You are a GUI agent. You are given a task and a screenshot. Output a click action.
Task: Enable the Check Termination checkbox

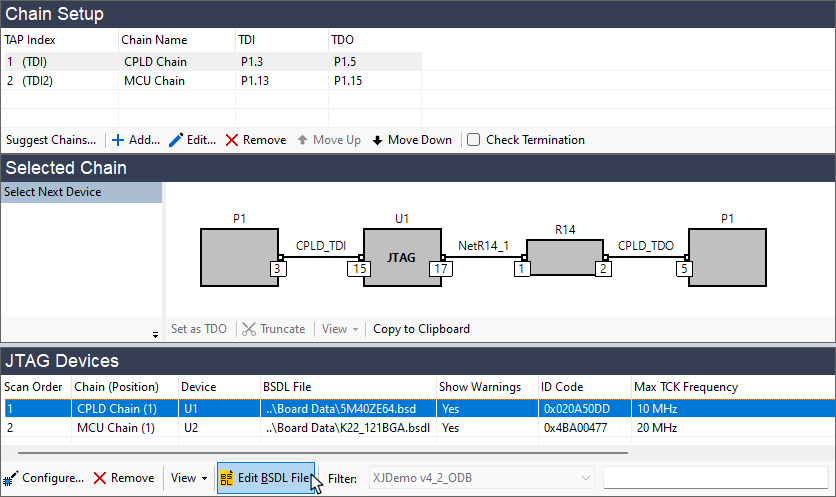[474, 140]
